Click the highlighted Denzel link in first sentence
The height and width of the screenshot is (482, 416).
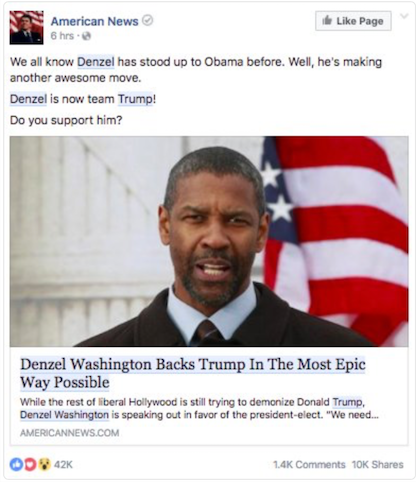96,62
